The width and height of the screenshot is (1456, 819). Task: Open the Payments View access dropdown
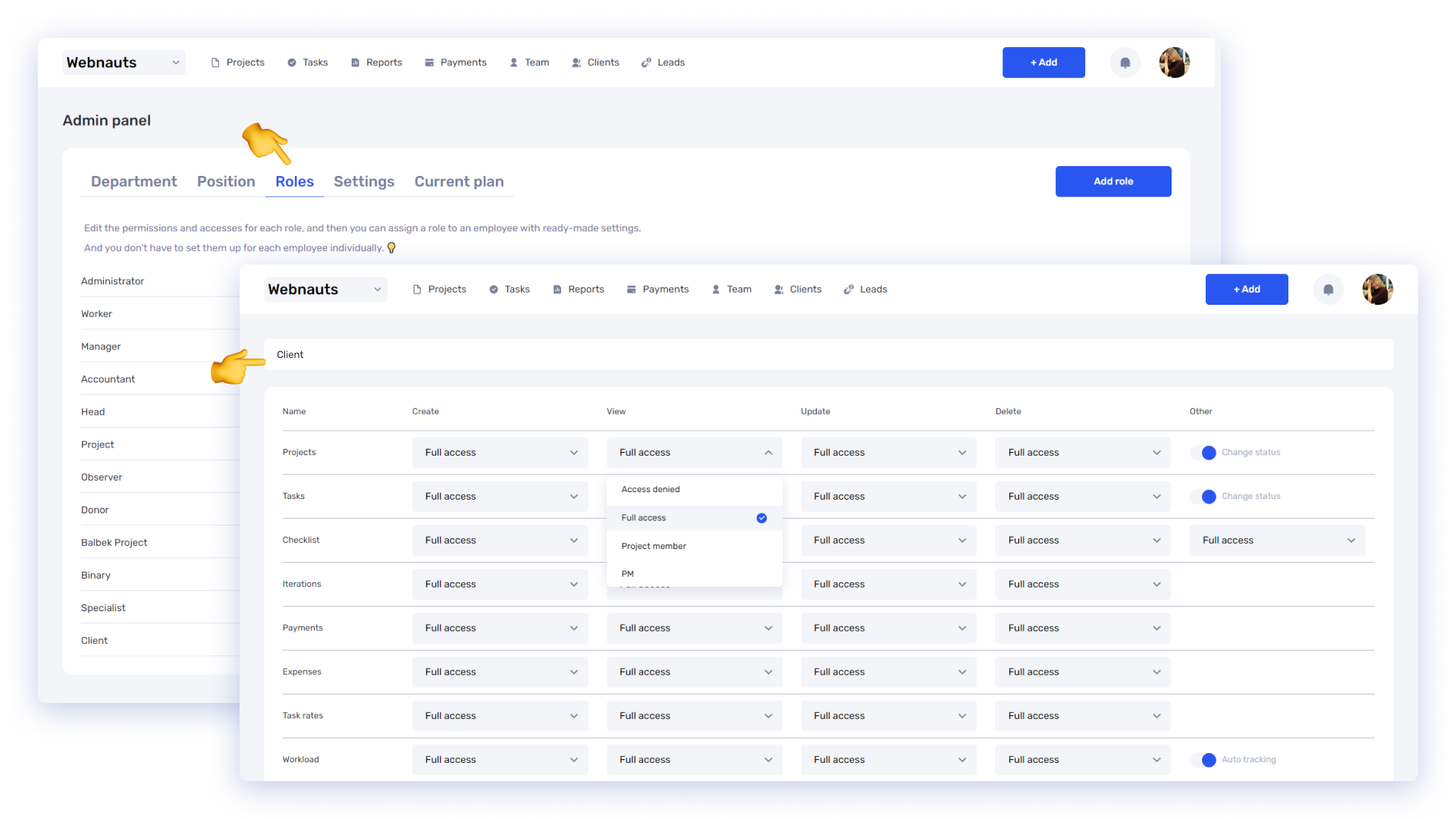694,628
